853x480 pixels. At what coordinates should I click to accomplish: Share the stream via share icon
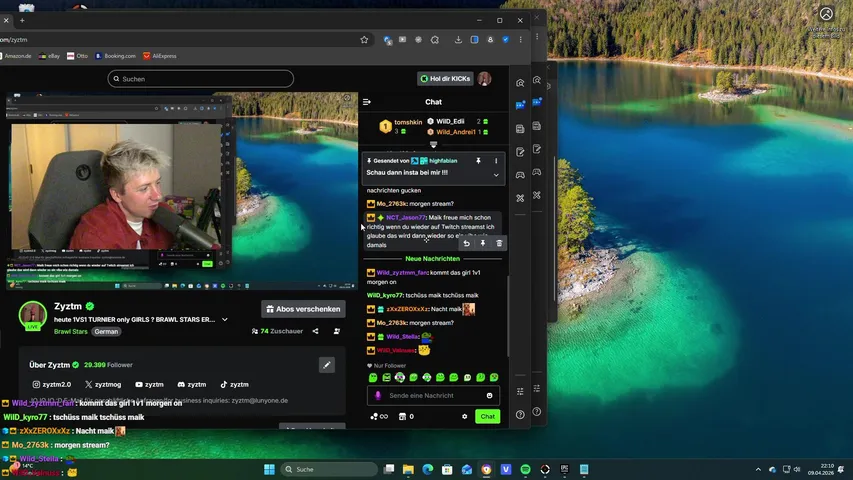tap(316, 331)
